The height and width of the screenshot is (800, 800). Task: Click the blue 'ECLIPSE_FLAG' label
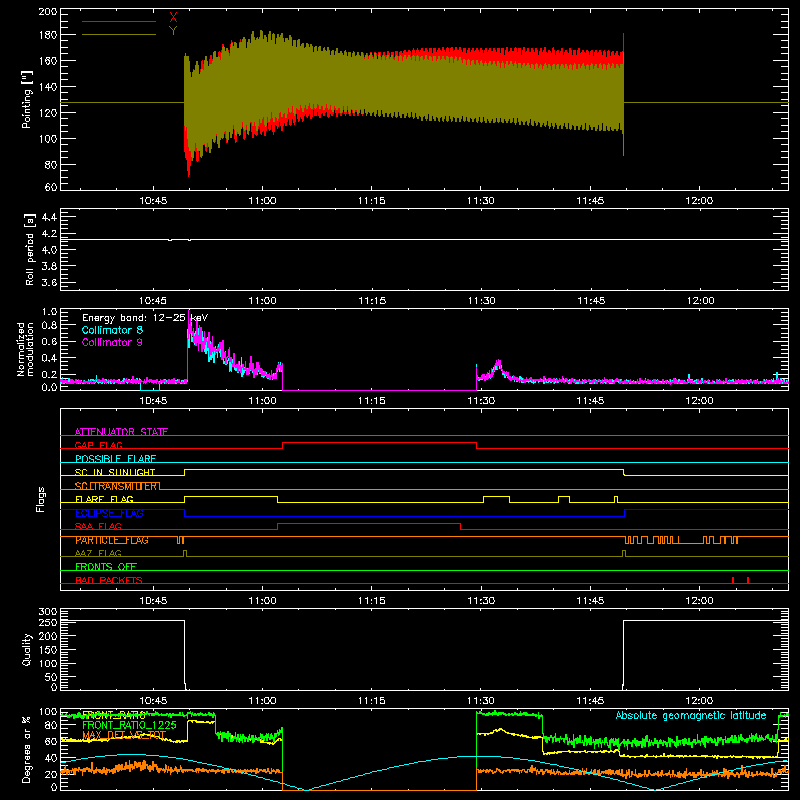(x=109, y=513)
